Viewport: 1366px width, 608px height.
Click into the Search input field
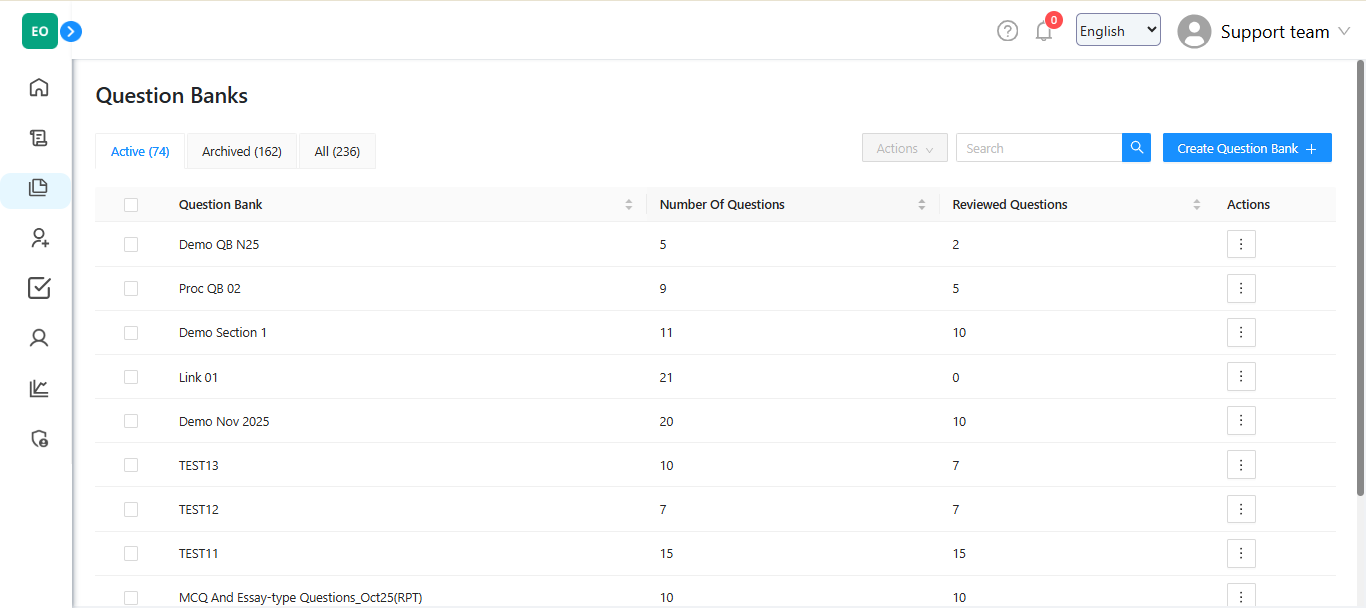(x=1038, y=148)
